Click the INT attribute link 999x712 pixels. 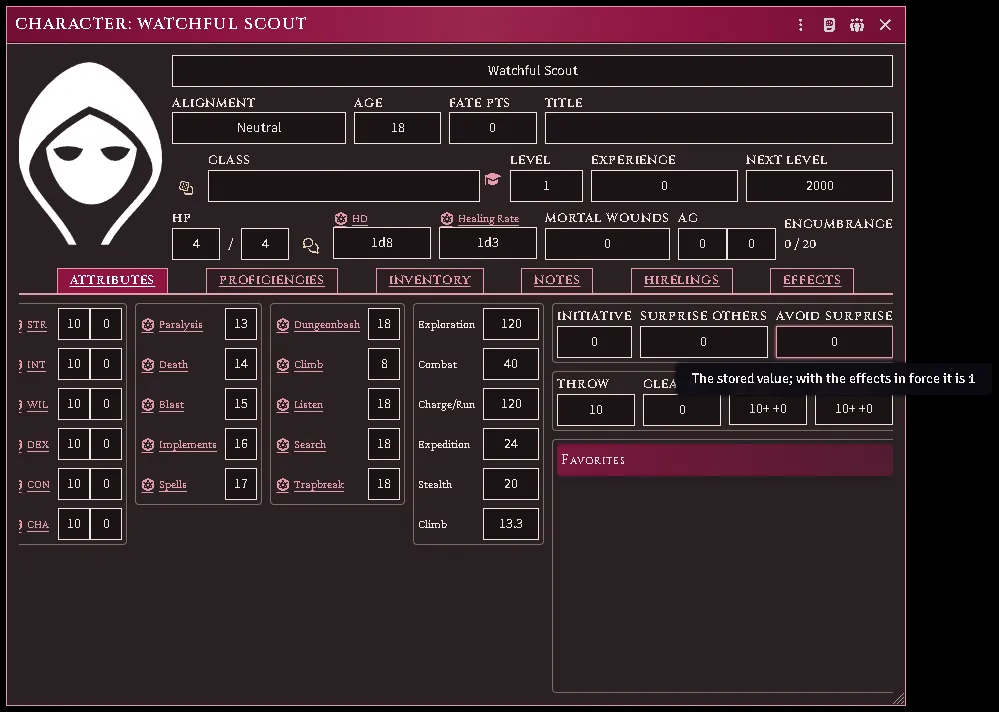pos(36,365)
